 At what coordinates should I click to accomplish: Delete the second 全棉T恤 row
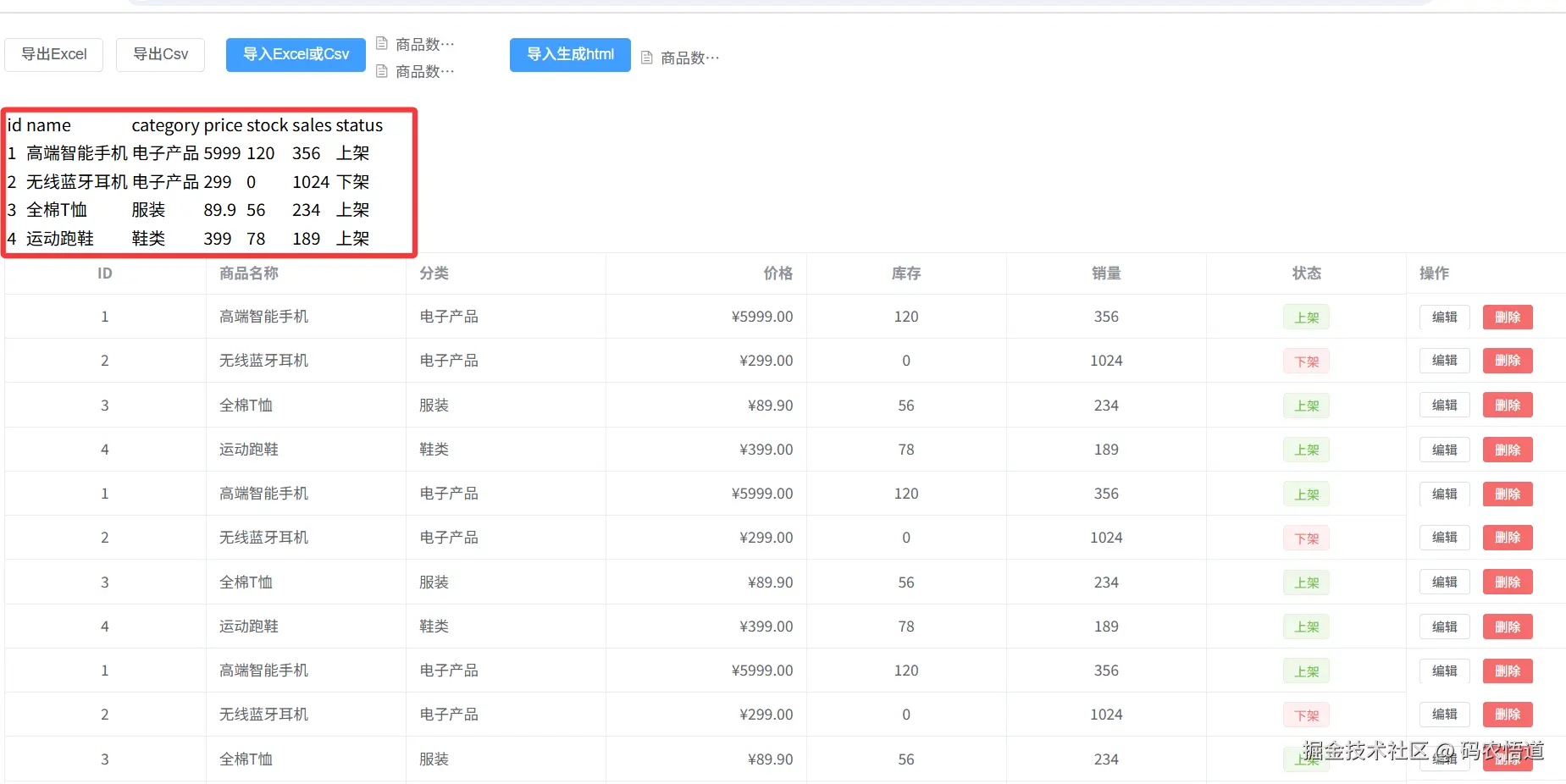(1508, 582)
